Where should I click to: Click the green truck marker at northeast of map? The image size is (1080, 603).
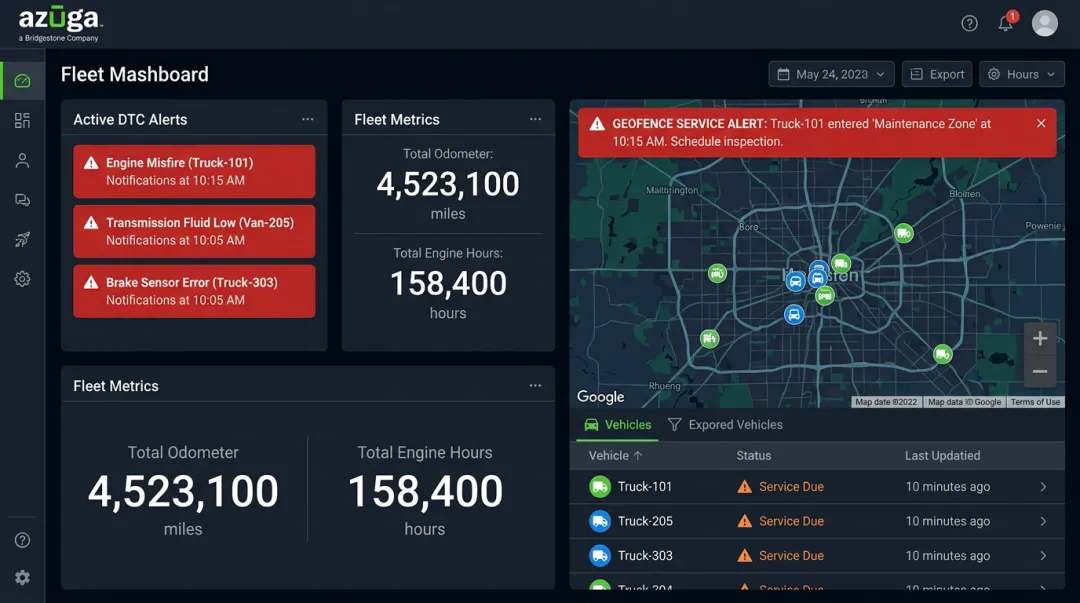point(904,234)
